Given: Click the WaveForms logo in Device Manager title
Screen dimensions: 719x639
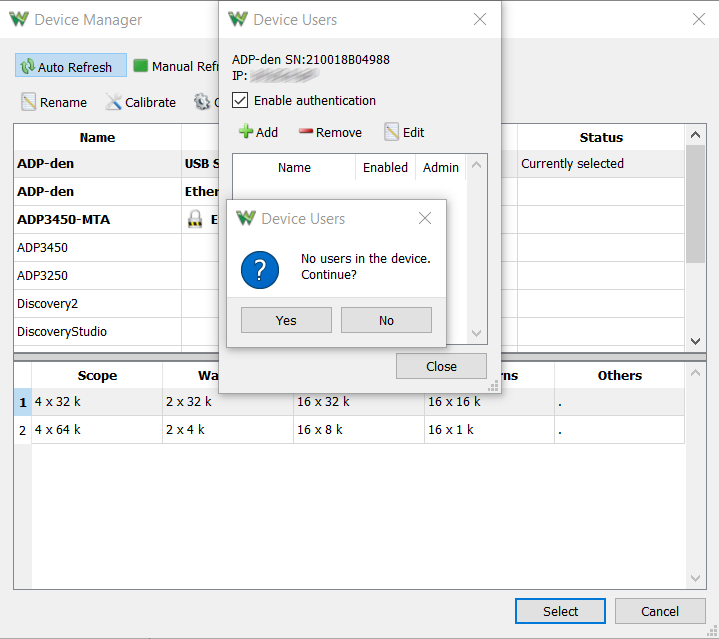Looking at the screenshot, I should coord(19,19).
